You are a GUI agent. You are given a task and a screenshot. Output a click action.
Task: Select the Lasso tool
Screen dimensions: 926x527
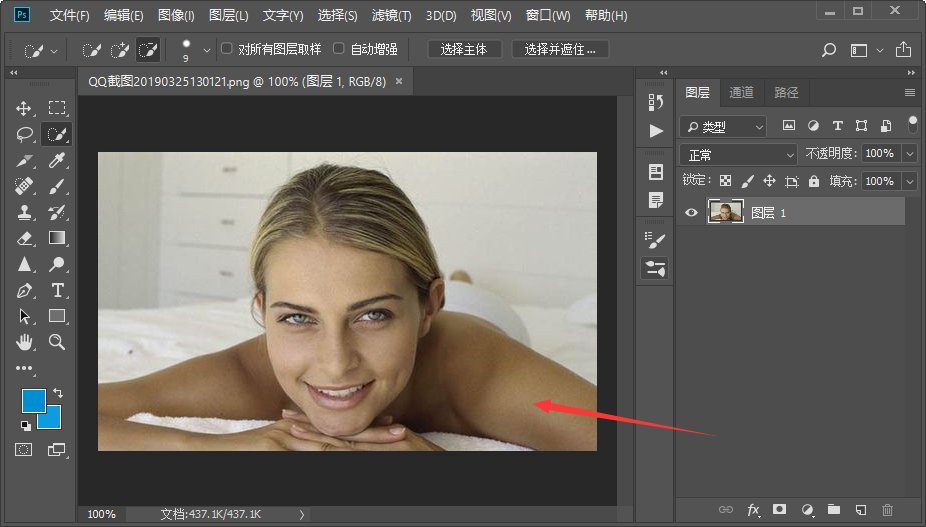pos(24,134)
